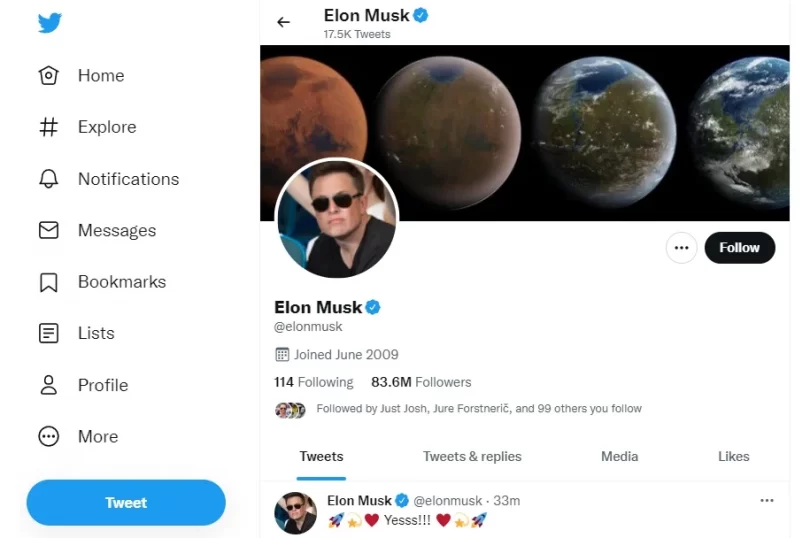View the 83.6M Followers list
This screenshot has width=810, height=538.
click(421, 382)
